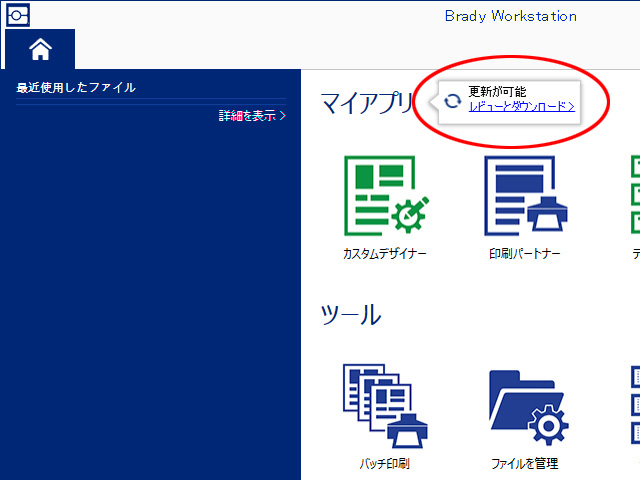Open the ファイルを管理 tool icon

(x=529, y=407)
